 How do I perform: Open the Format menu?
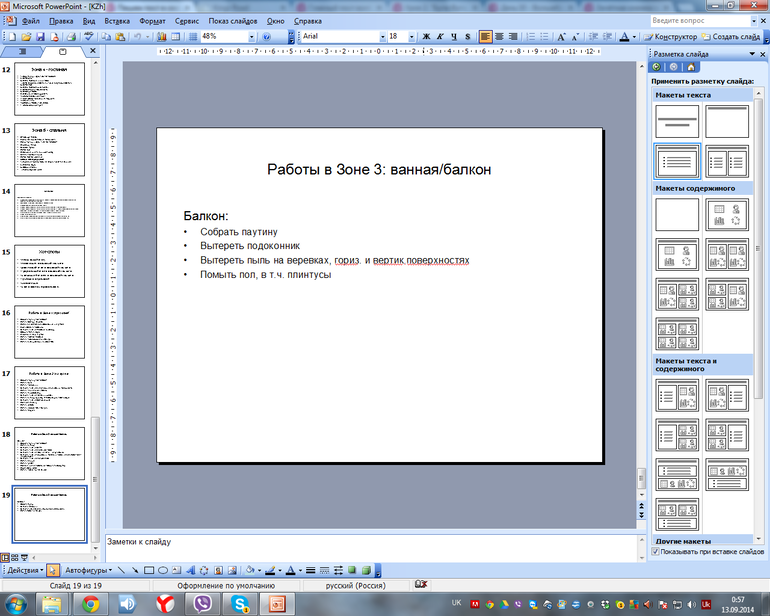point(152,20)
